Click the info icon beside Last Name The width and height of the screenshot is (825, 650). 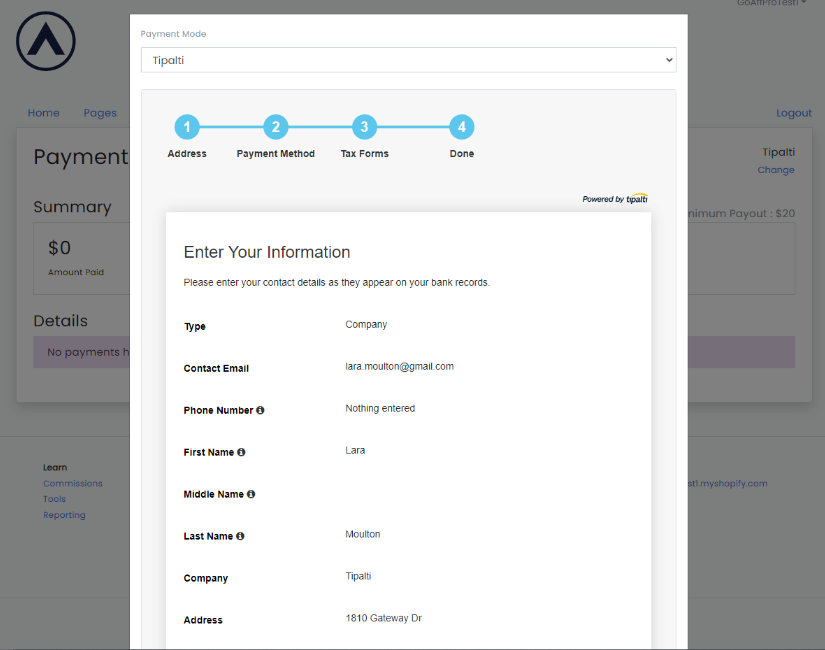click(240, 537)
